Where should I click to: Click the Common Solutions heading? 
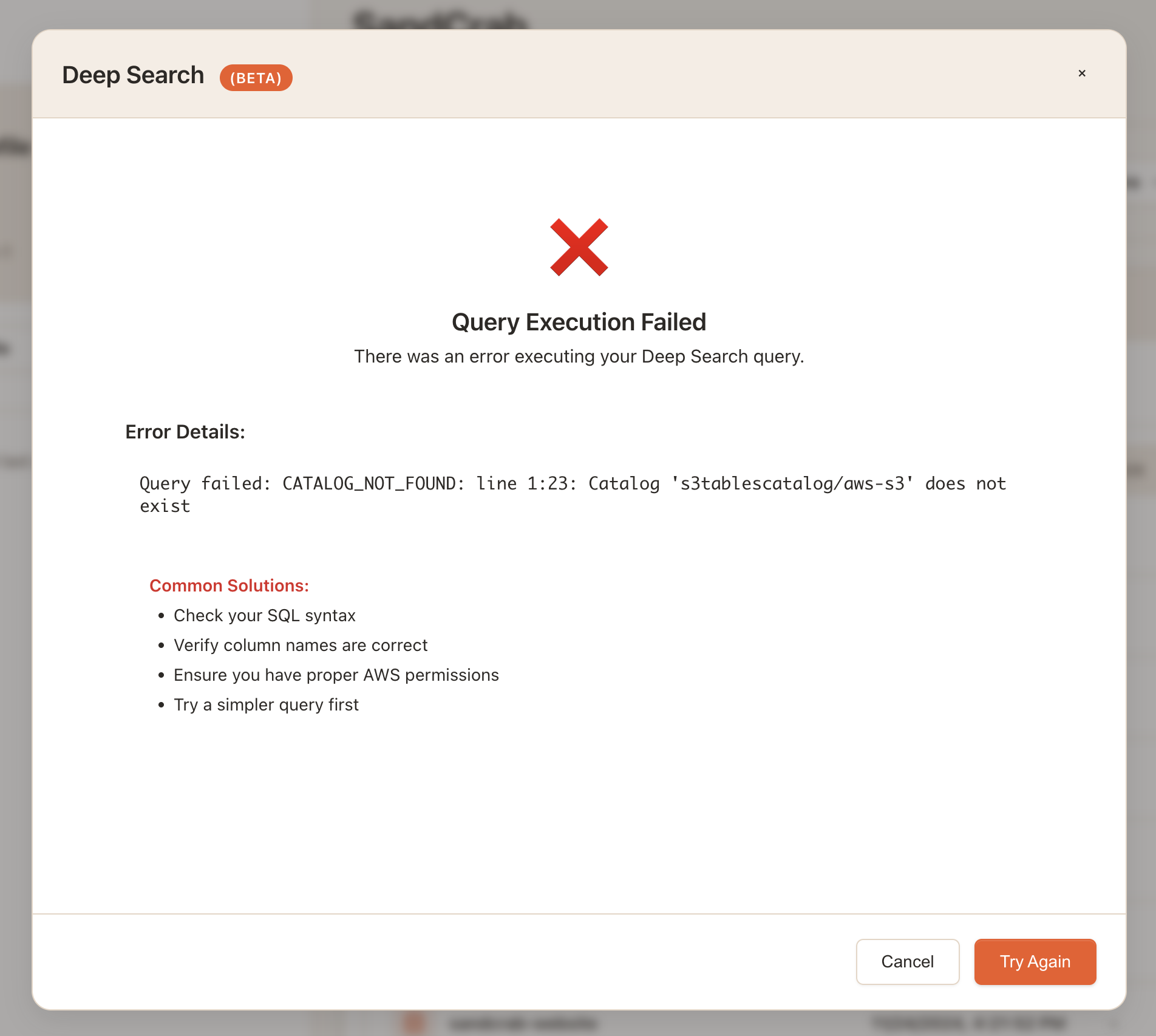coord(229,585)
